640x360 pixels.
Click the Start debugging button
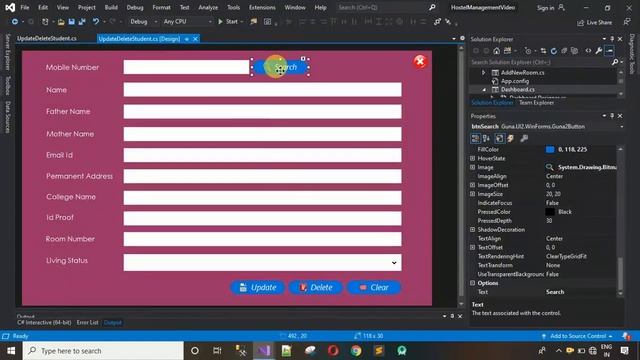click(x=228, y=22)
